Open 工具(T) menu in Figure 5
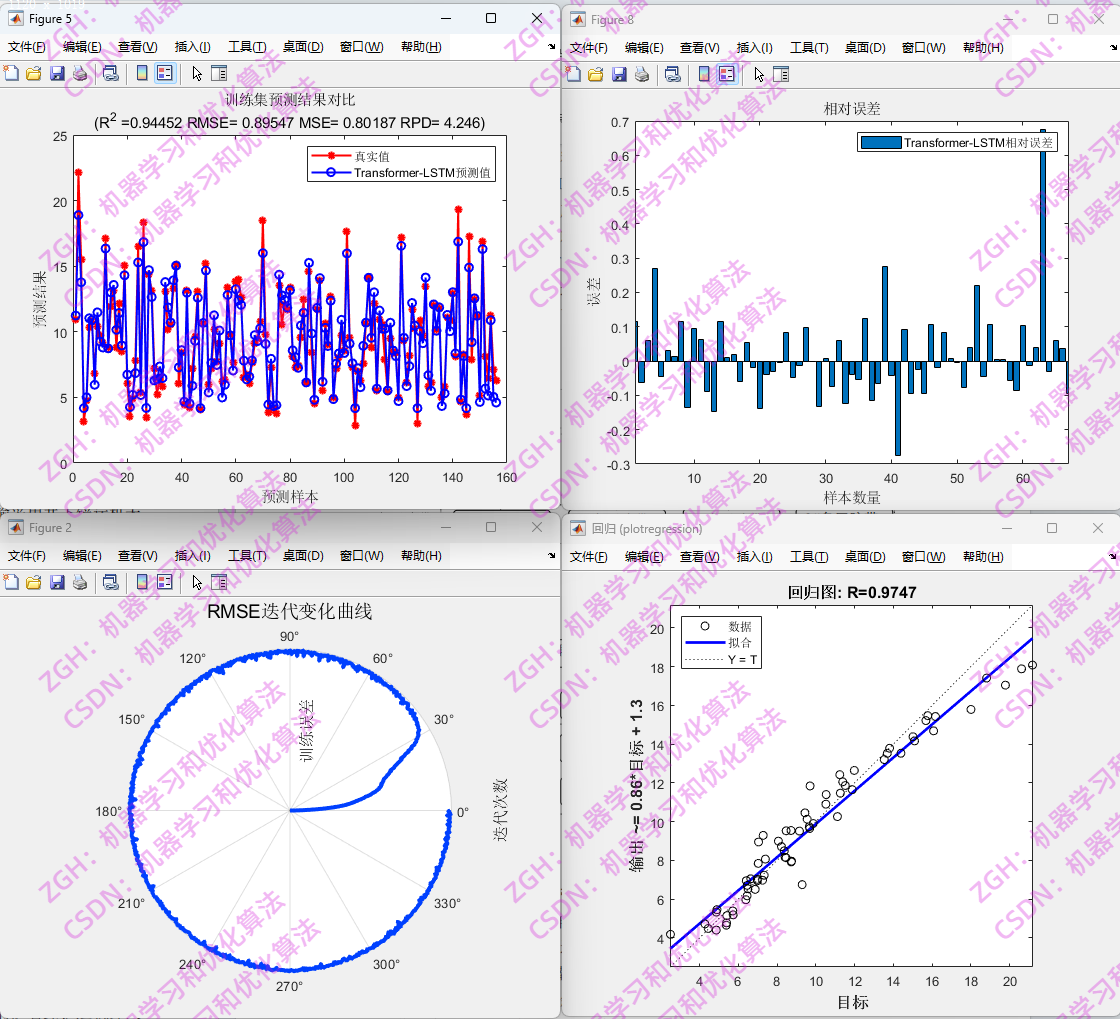 coord(247,46)
